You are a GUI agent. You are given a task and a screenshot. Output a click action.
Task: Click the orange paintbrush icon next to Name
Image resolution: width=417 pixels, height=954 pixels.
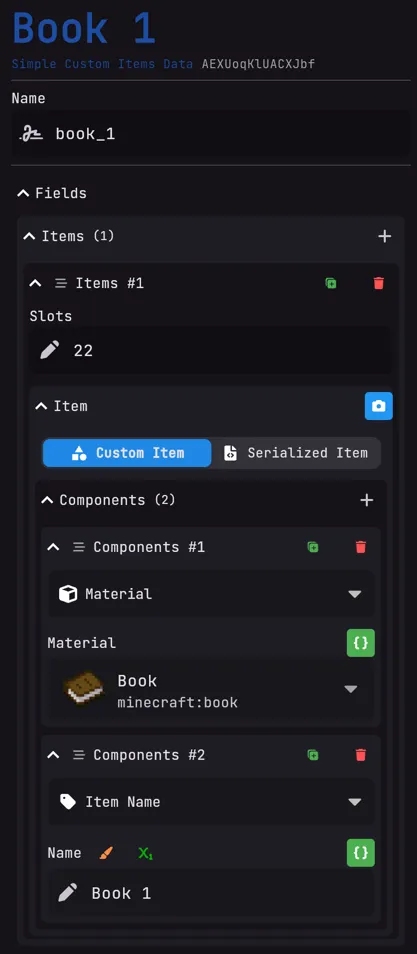[x=106, y=853]
